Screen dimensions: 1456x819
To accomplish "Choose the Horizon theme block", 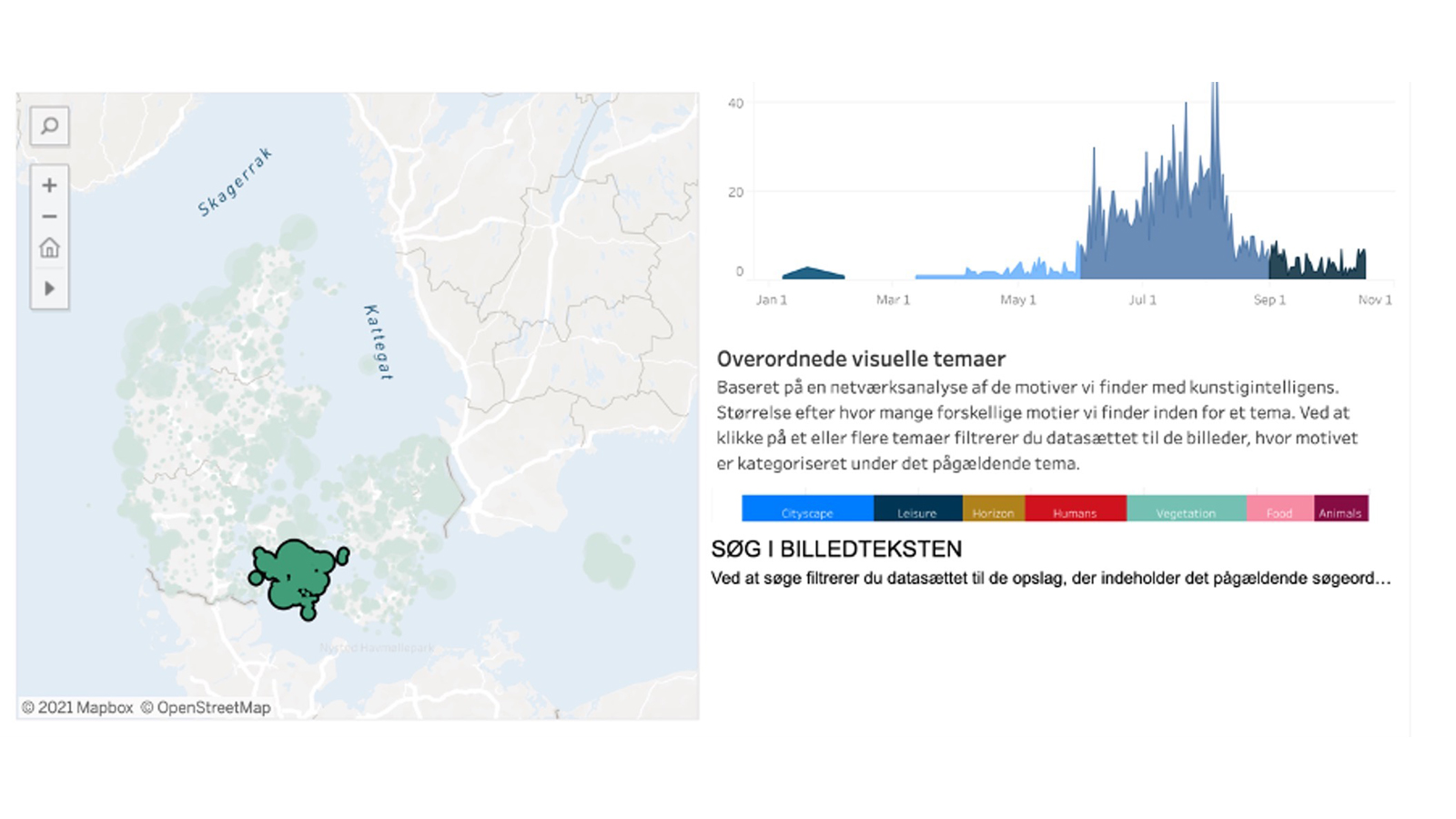I will pos(993,509).
